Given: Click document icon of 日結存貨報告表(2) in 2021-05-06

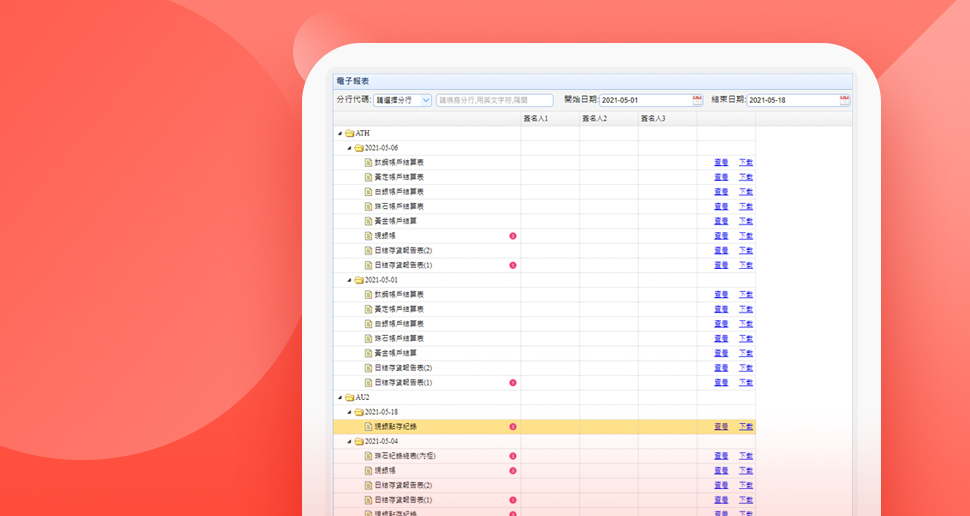Looking at the screenshot, I should pyautogui.click(x=369, y=251).
